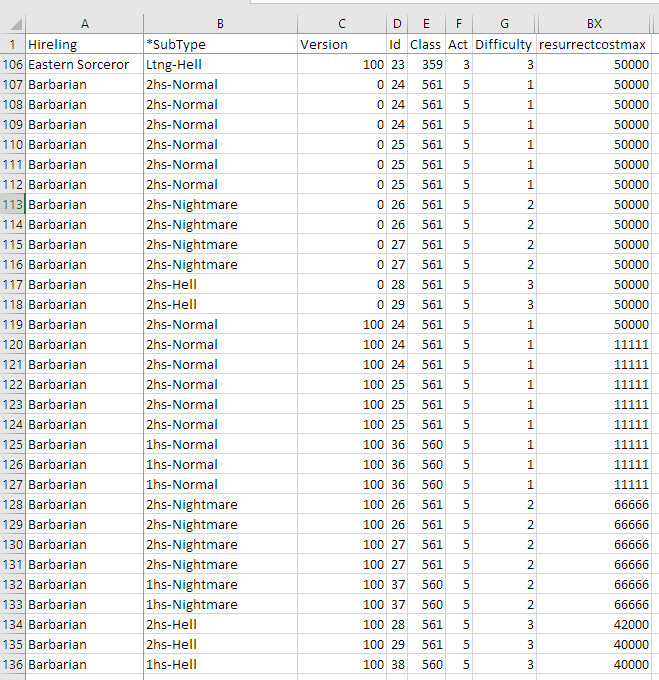659x680 pixels.
Task: Select row 113 header number
Action: click(12, 204)
